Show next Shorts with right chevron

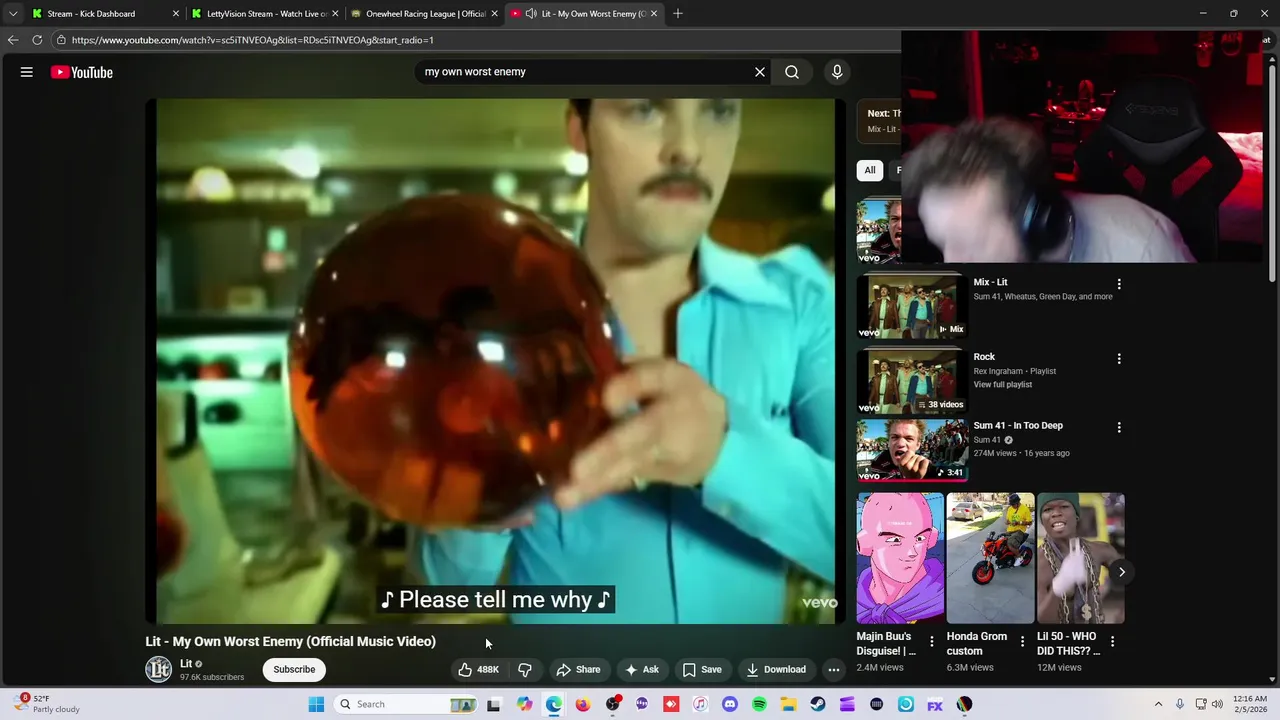pyautogui.click(x=1122, y=572)
